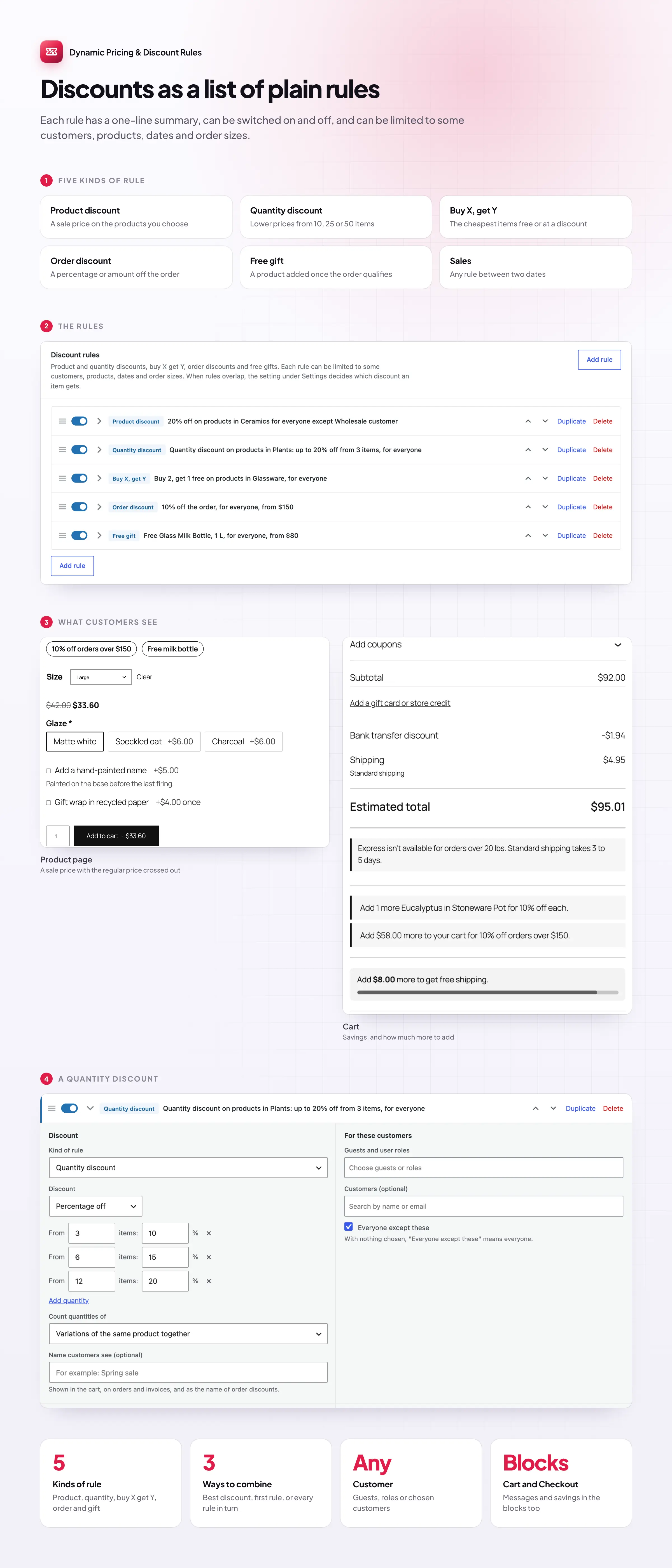Click the drag handle of the Quantity discount rule row
This screenshot has height=1568, width=672.
click(x=62, y=450)
